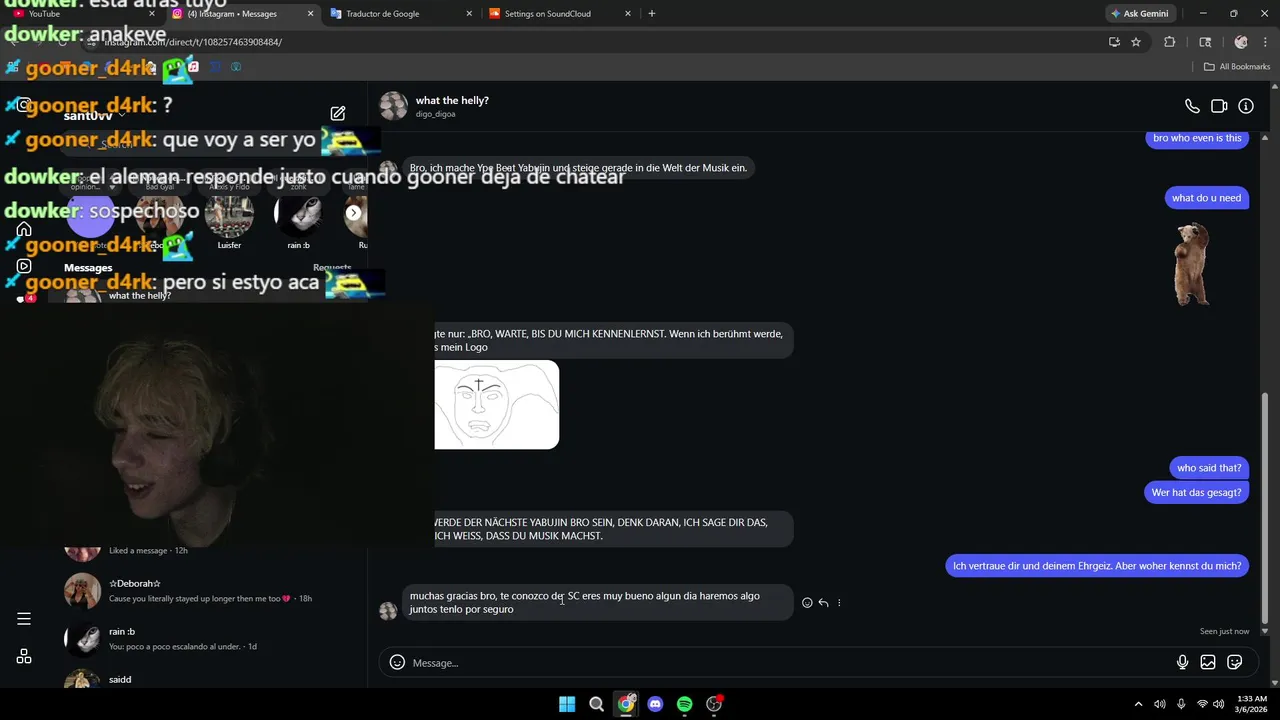
Task: Click the chat scrollbar thumb
Action: (x=1265, y=507)
